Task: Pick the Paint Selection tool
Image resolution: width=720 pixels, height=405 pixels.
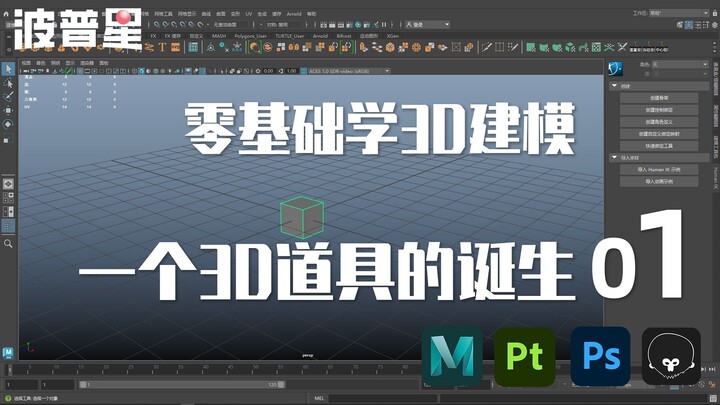Action: click(x=8, y=96)
